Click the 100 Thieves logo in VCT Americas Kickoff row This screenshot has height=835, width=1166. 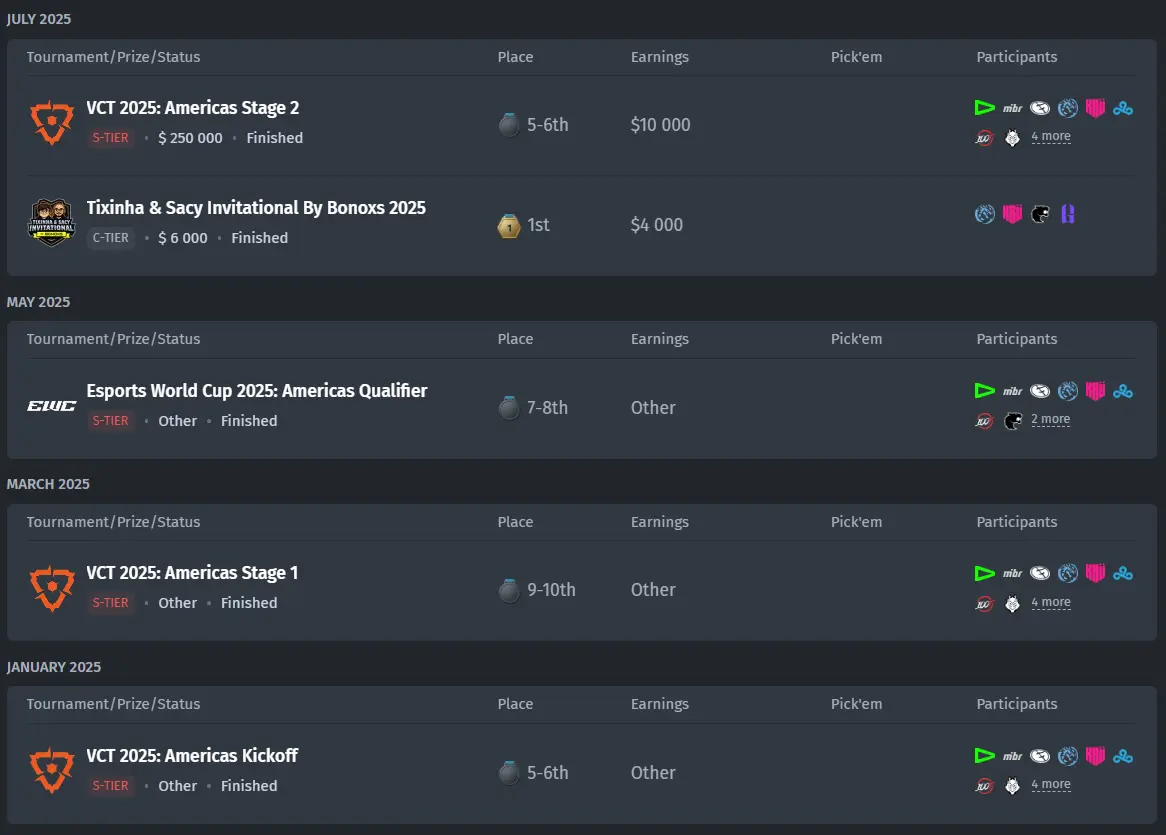click(x=985, y=785)
